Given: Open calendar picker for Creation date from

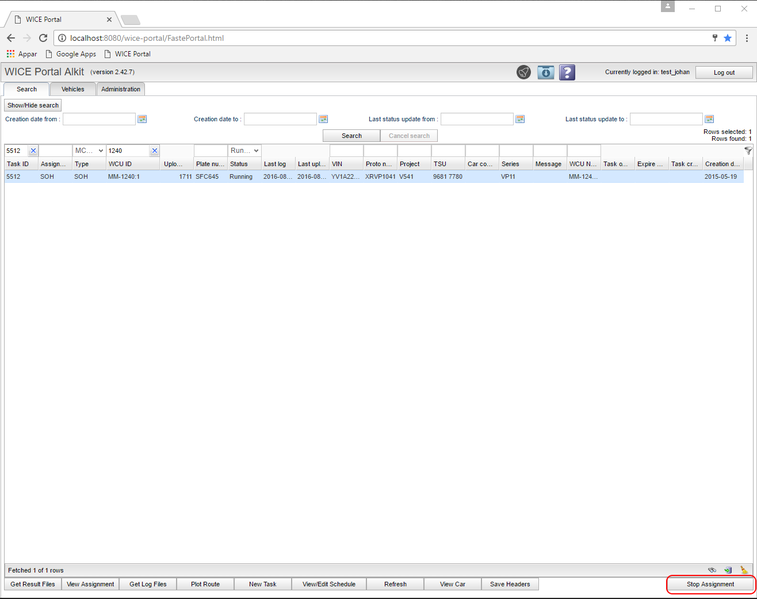Looking at the screenshot, I should (142, 119).
